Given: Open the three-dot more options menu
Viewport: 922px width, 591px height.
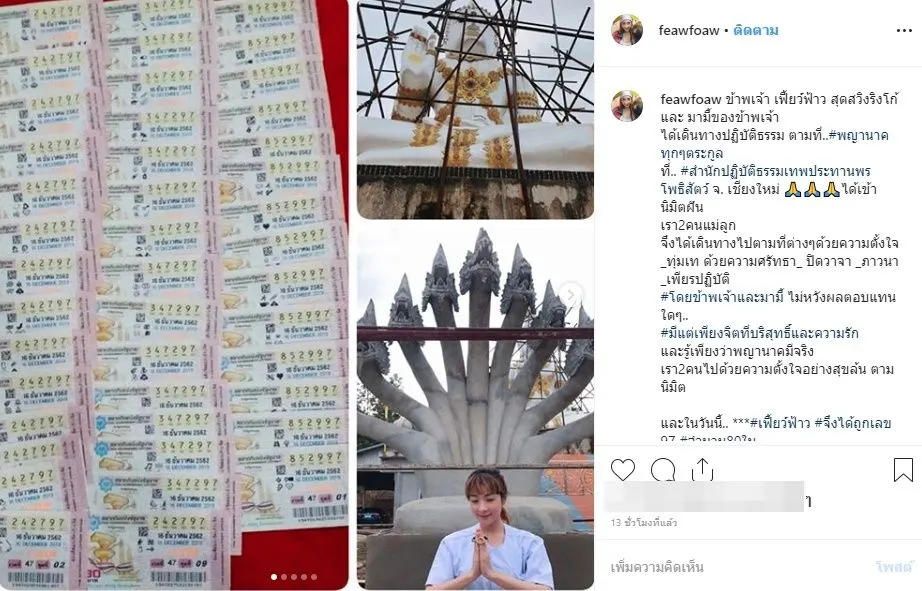Looking at the screenshot, I should point(904,31).
